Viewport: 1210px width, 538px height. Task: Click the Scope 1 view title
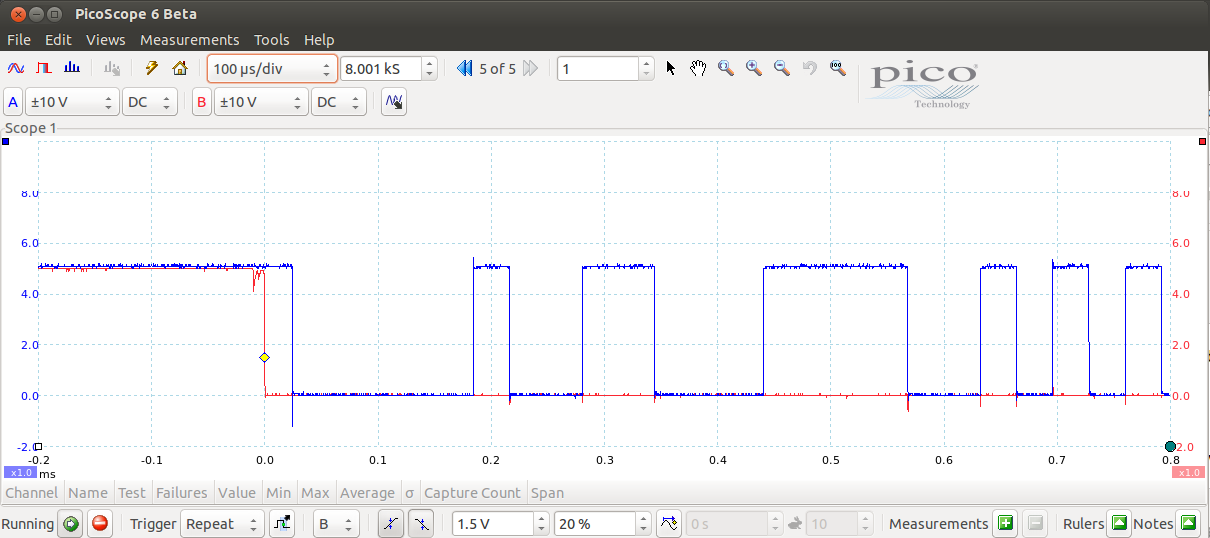tap(31, 128)
